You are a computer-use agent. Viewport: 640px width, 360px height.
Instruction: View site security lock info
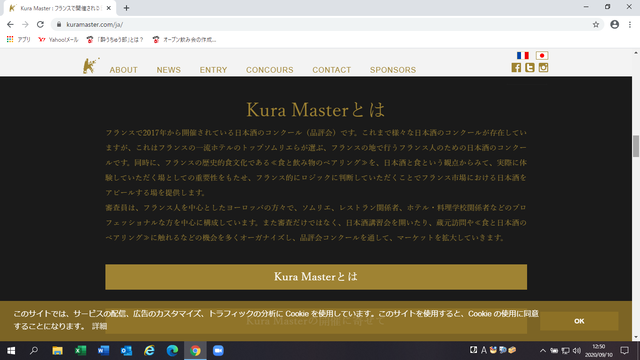(59, 24)
